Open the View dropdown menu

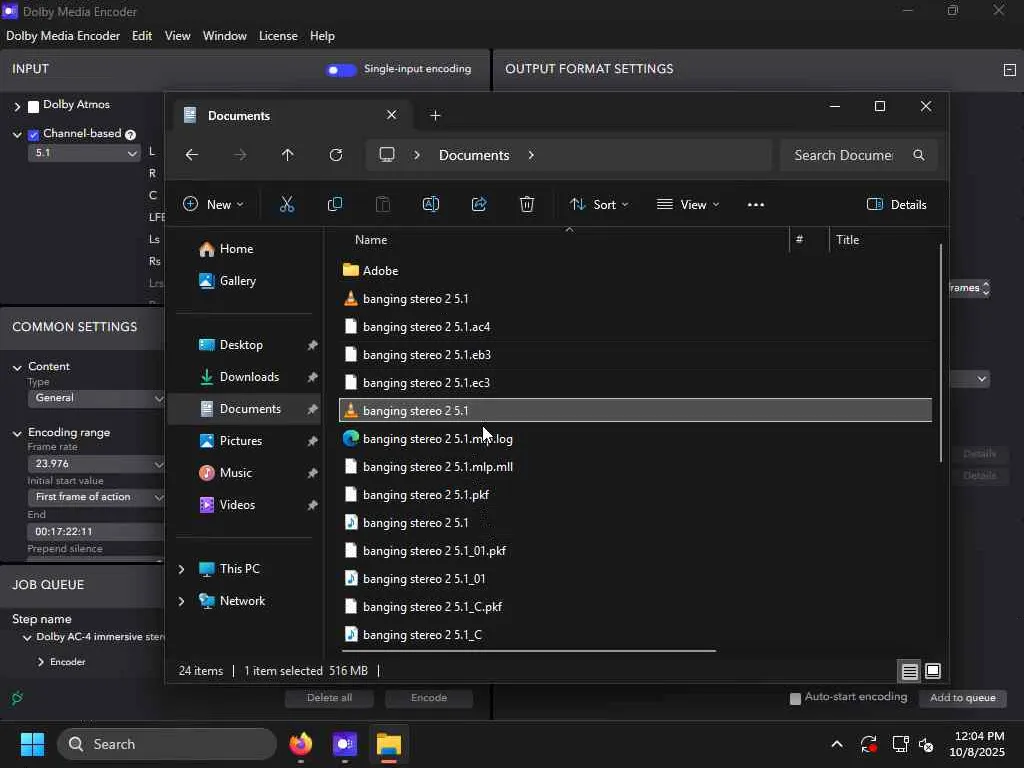(x=688, y=204)
